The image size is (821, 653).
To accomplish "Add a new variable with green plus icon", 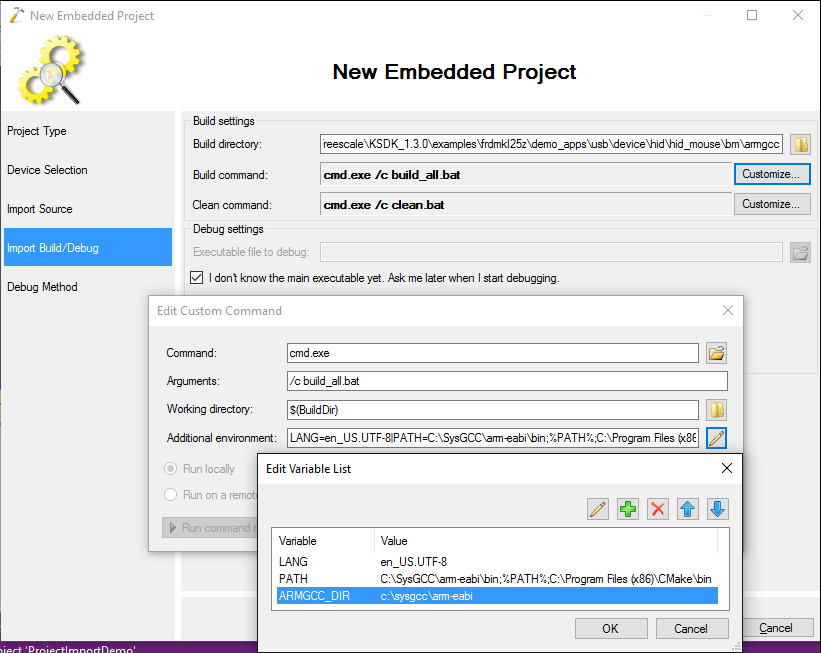I will point(627,509).
